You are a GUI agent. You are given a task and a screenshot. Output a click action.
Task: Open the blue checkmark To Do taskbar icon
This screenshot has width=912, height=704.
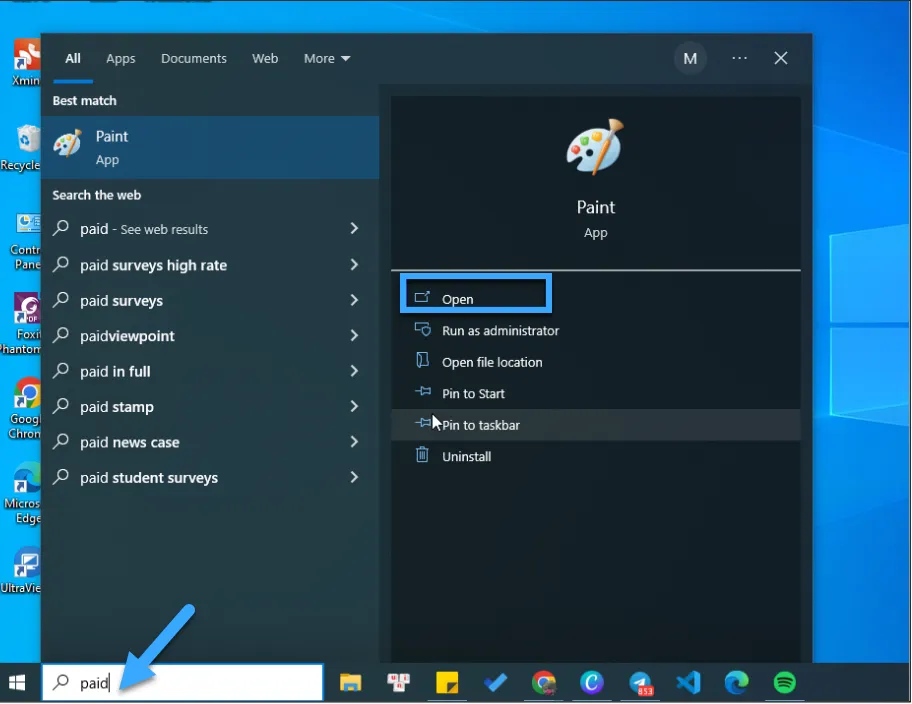[x=495, y=682]
